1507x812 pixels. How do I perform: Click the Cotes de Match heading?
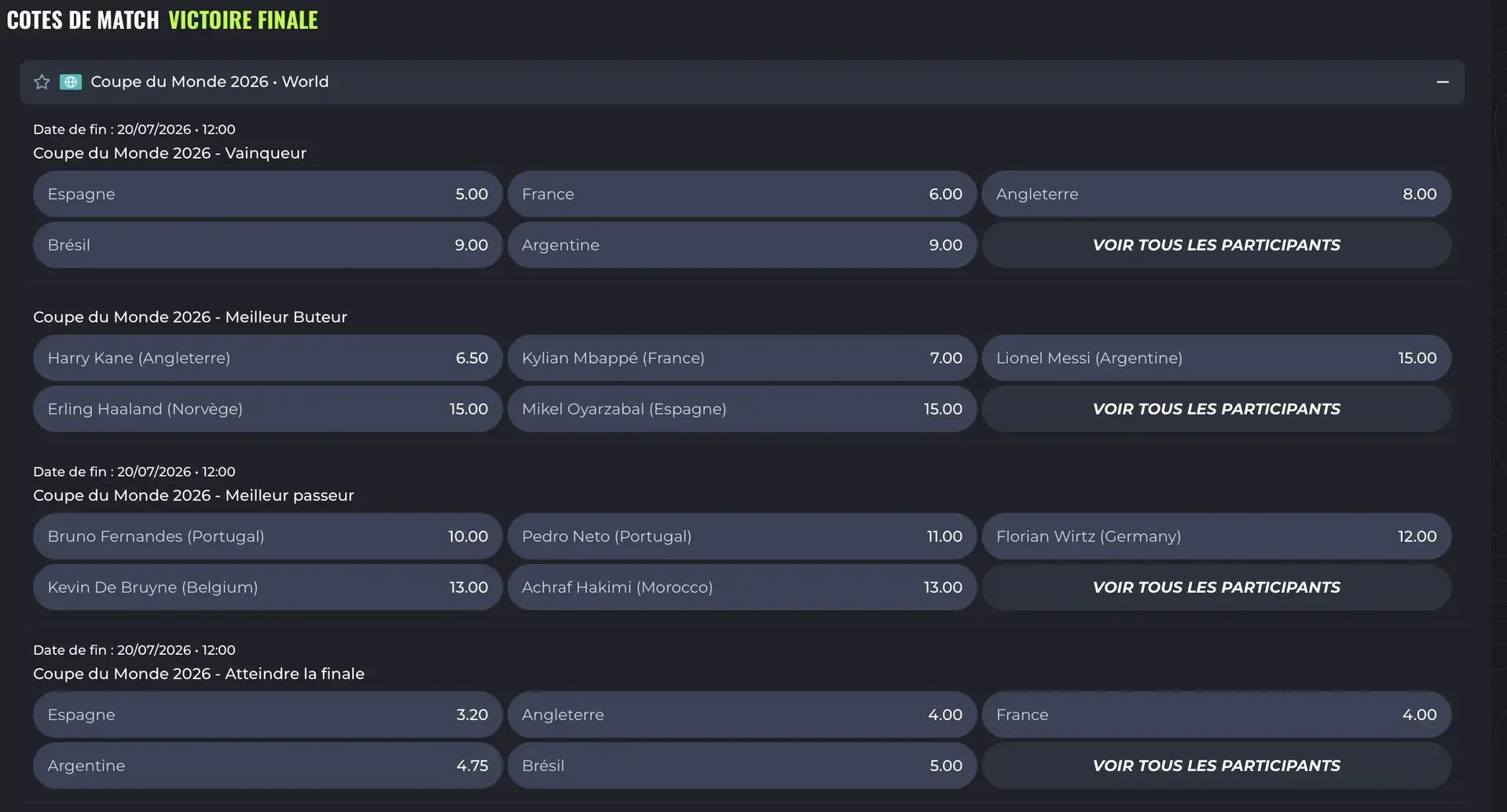tap(82, 20)
